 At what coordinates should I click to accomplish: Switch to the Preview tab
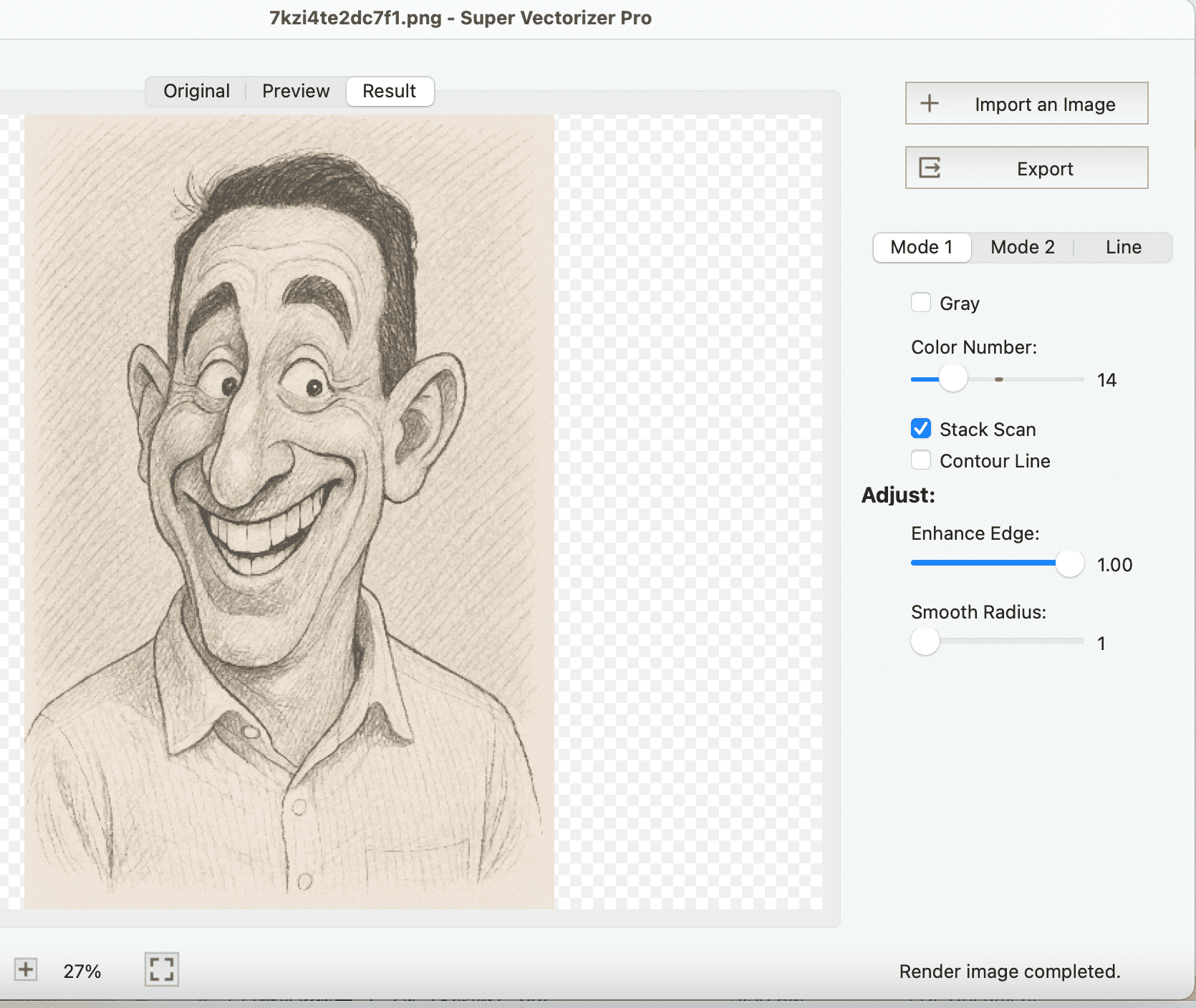point(296,91)
